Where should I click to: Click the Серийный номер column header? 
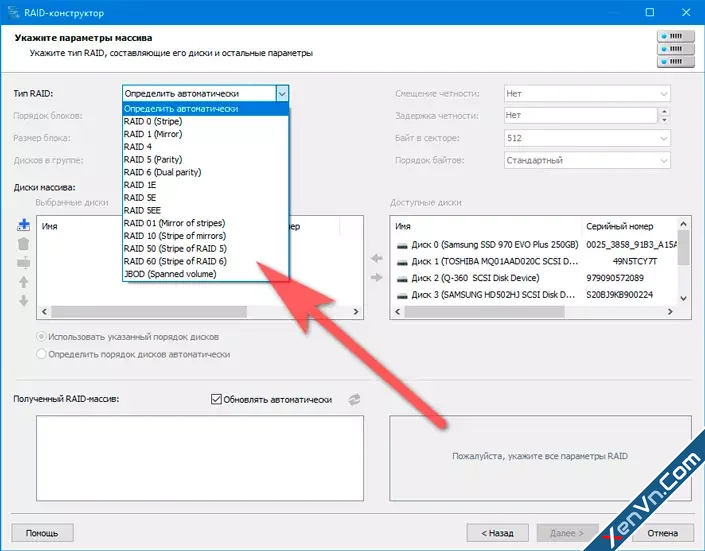tap(629, 226)
